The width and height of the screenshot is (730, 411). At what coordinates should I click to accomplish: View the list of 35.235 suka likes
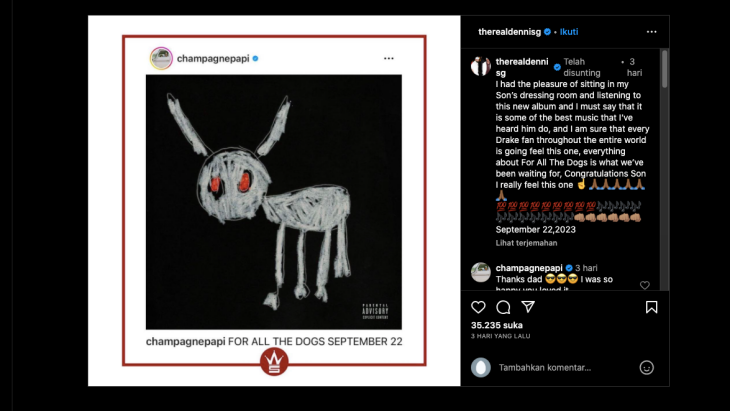tap(497, 325)
